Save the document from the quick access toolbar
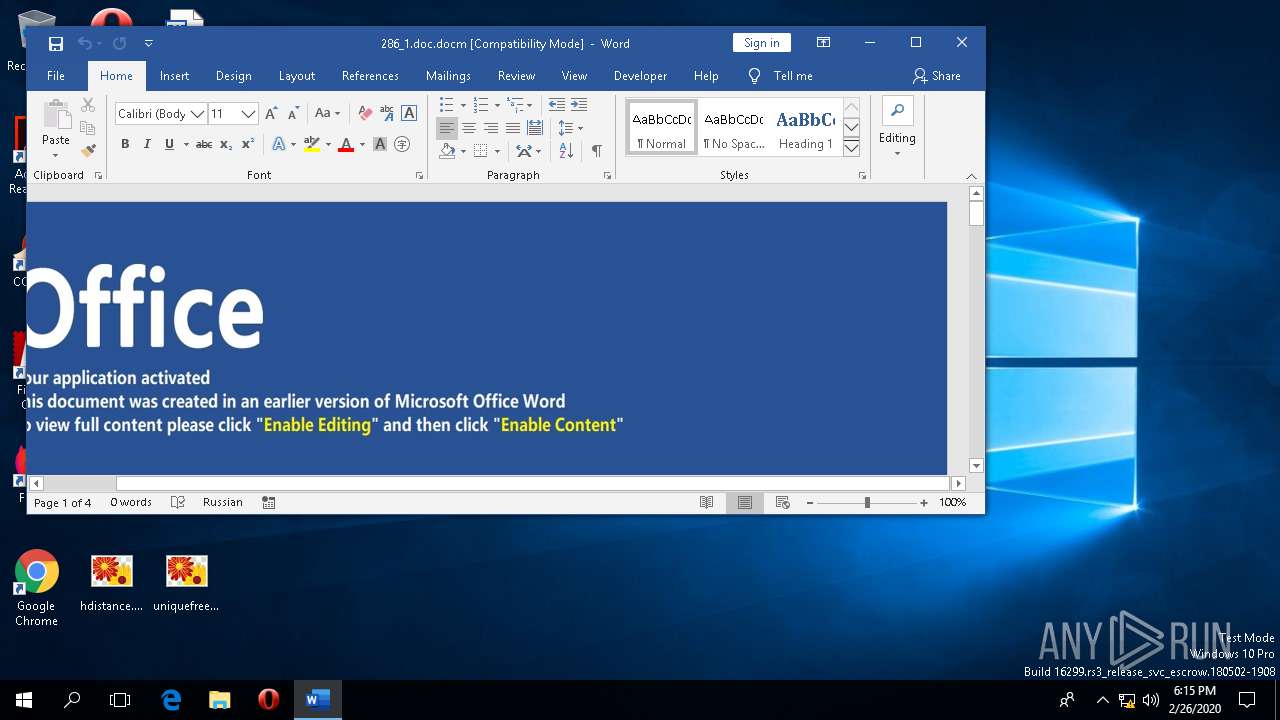The width and height of the screenshot is (1280, 720). coord(56,43)
